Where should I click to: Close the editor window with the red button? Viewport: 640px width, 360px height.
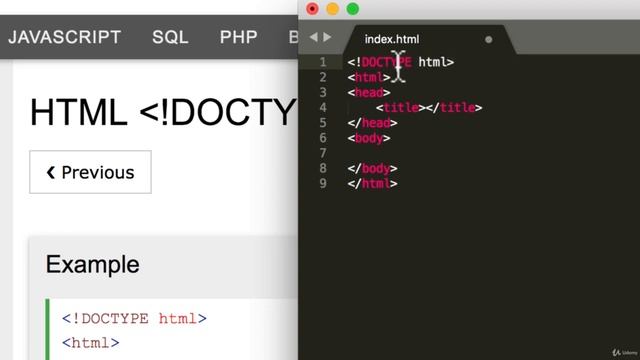[x=312, y=9]
